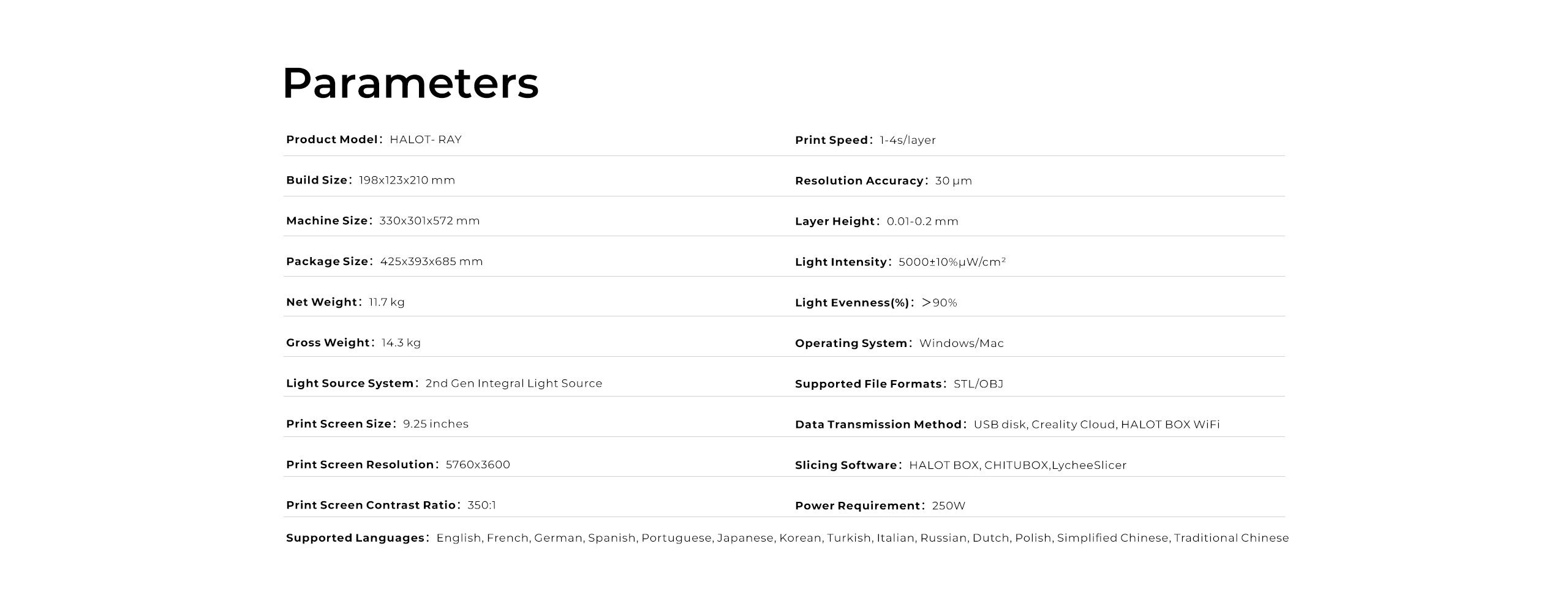1568x612 pixels.
Task: Click the Net Weight 11.7 kg value
Action: [x=386, y=302]
